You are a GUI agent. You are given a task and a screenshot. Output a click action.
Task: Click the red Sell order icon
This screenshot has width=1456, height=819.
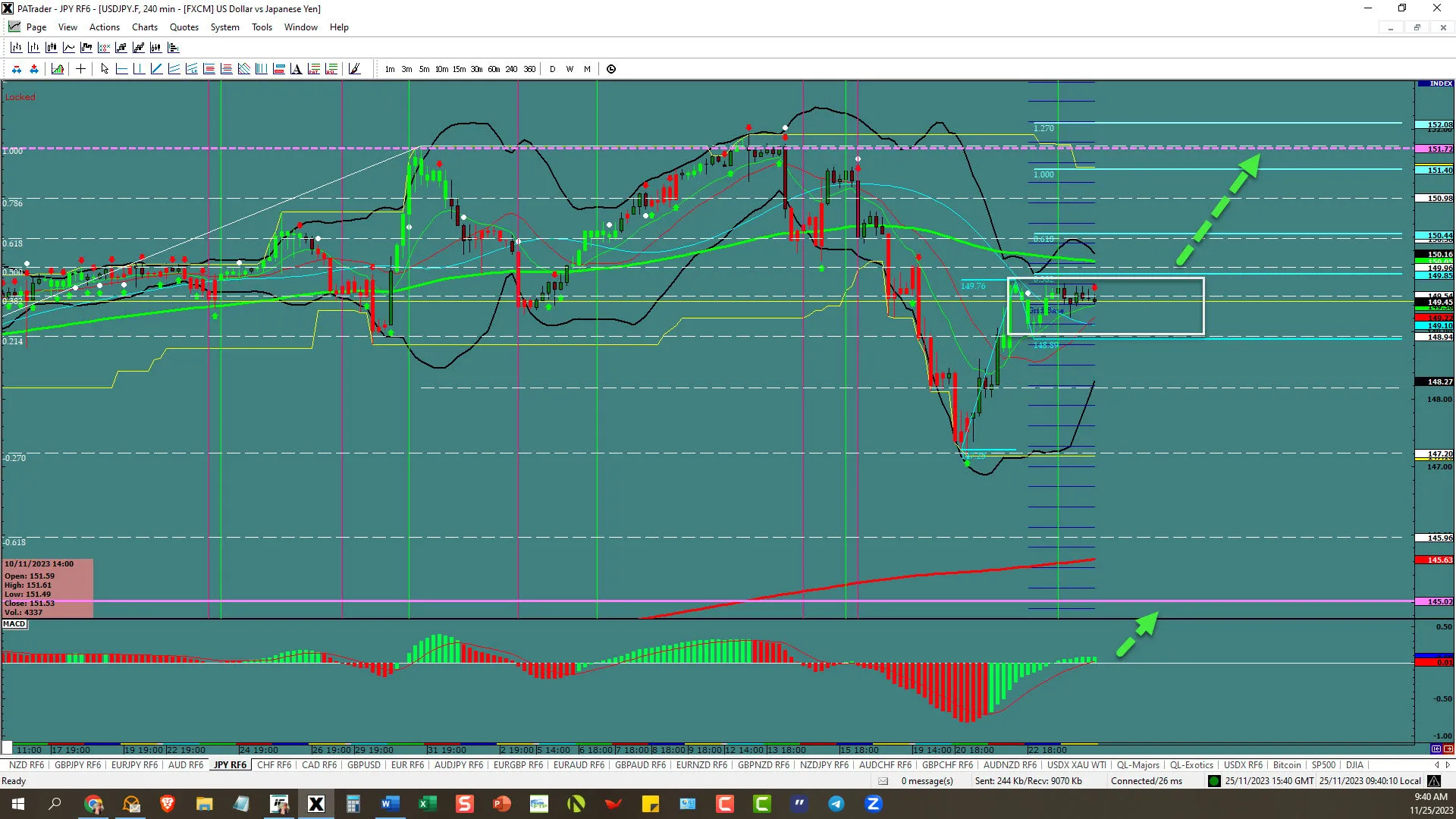[17, 69]
